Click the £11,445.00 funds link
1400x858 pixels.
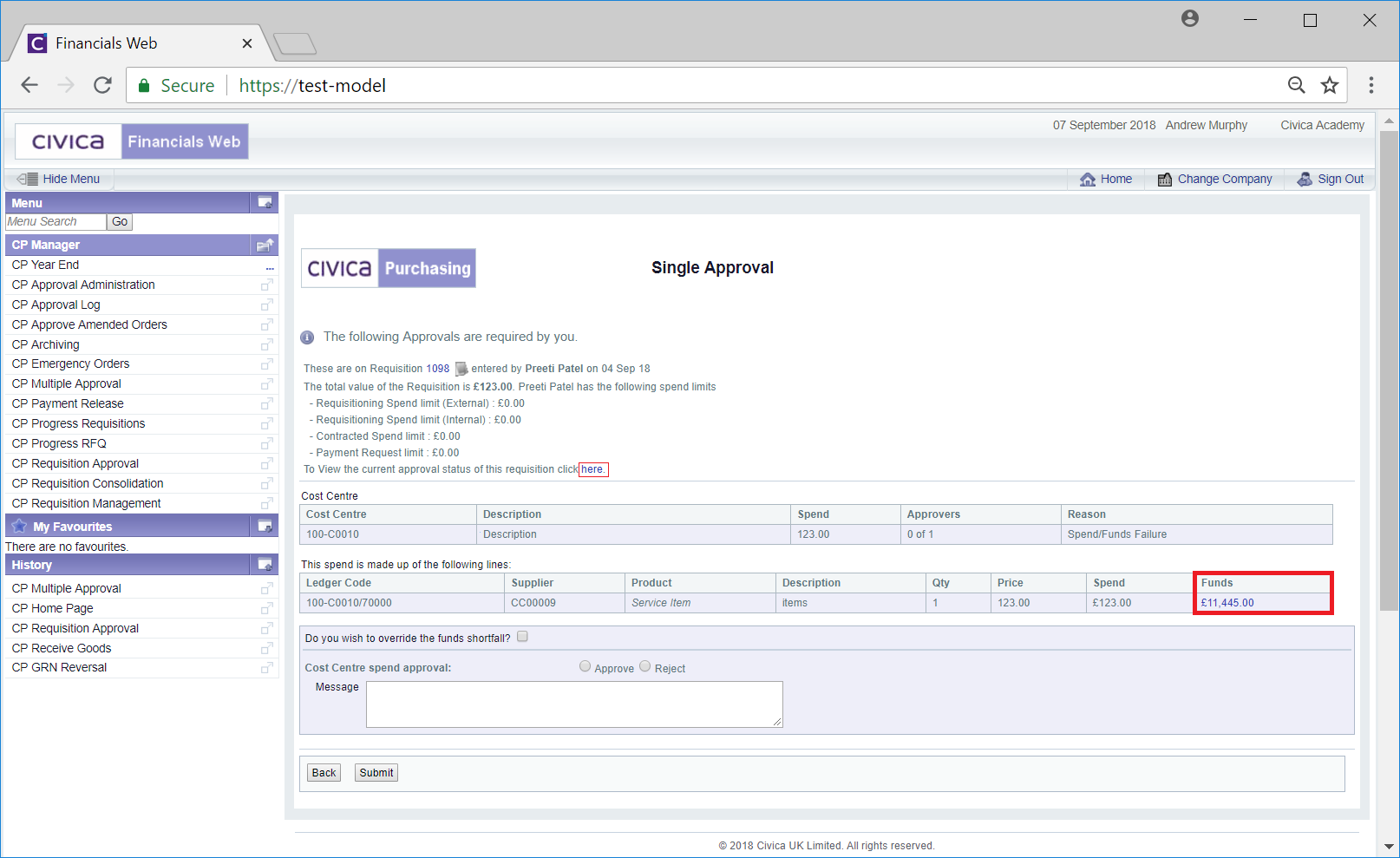(1227, 603)
